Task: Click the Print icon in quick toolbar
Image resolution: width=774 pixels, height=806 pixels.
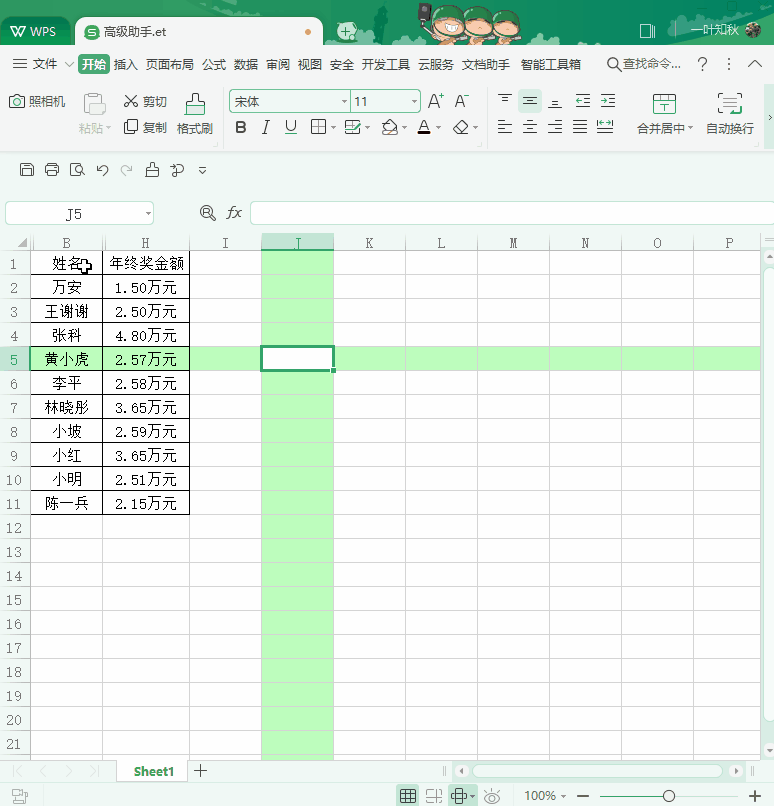Action: point(52,170)
